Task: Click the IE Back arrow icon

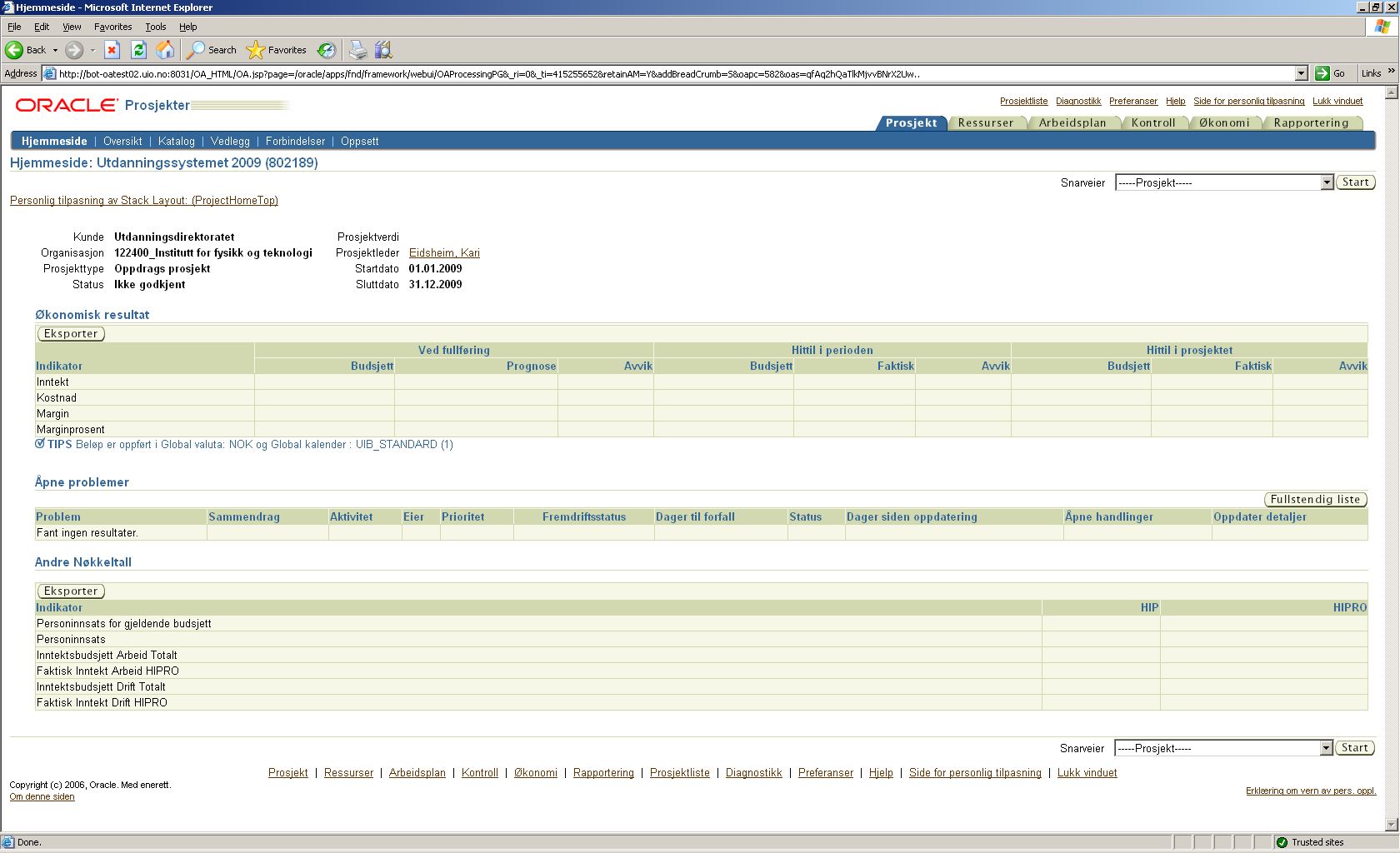Action: [x=14, y=50]
